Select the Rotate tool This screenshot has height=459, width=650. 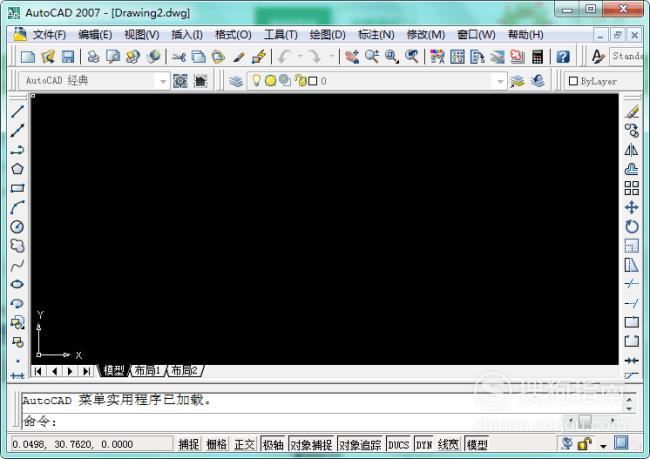(x=632, y=226)
